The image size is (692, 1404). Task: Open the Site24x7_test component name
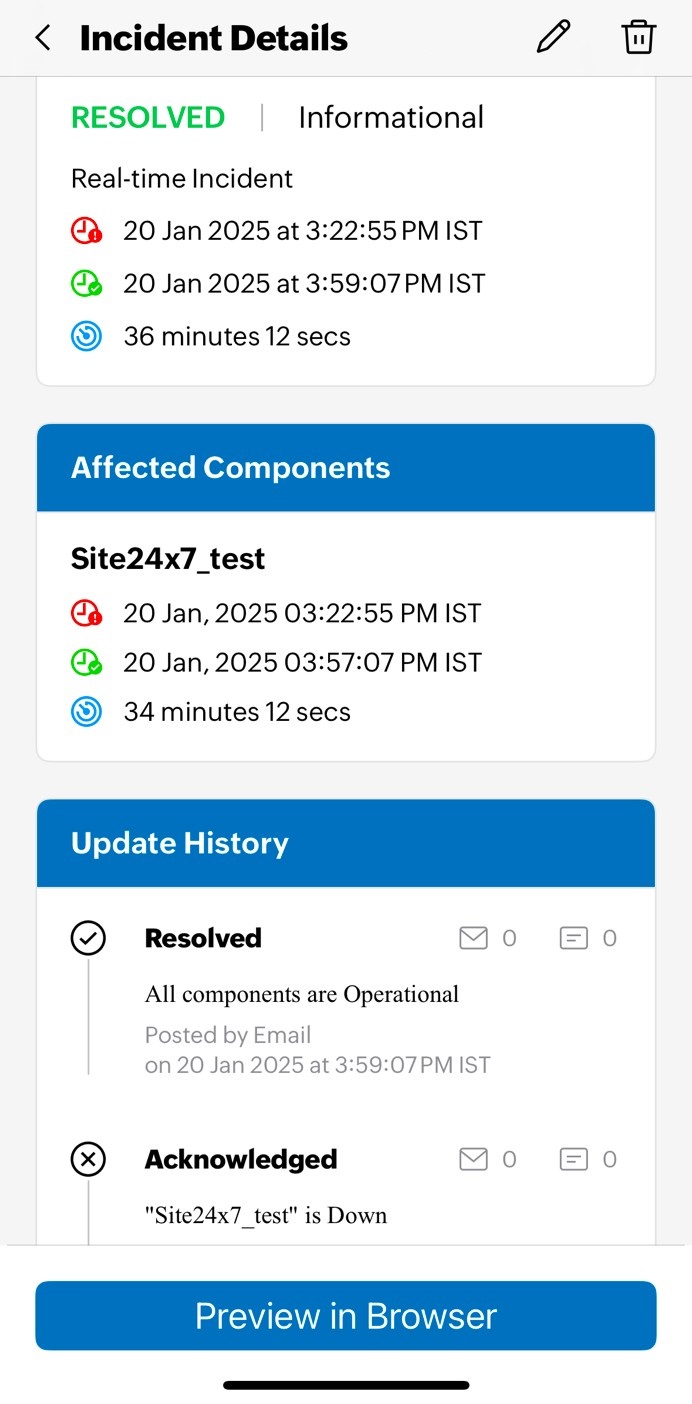pyautogui.click(x=168, y=559)
